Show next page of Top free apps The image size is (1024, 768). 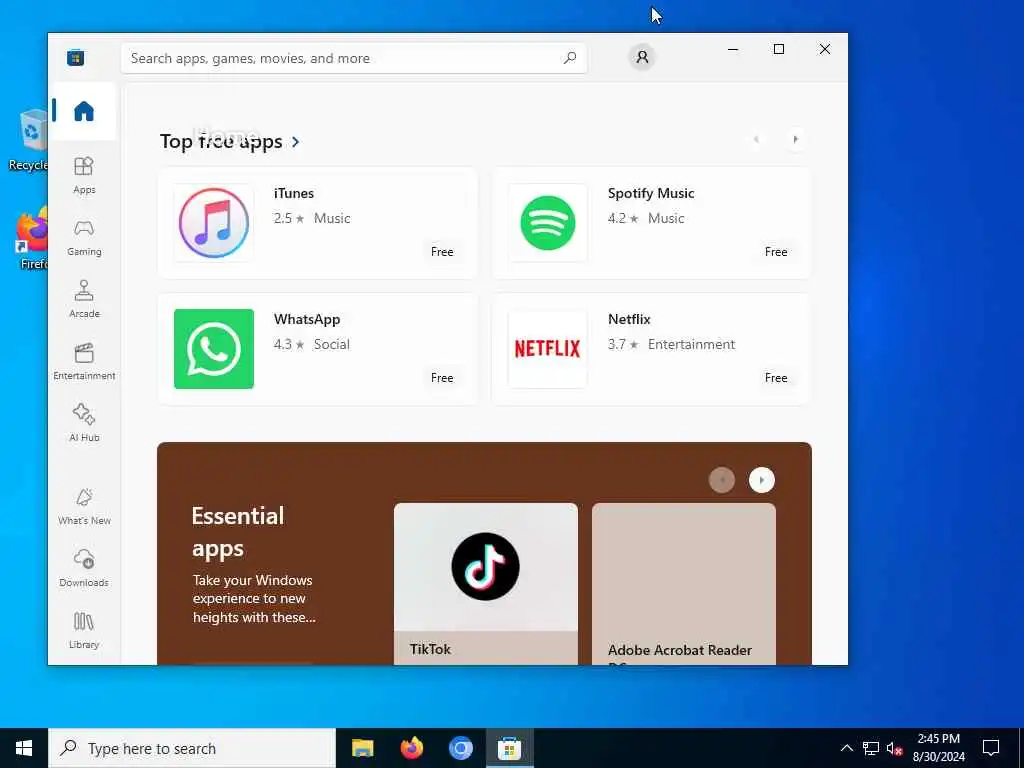point(795,139)
